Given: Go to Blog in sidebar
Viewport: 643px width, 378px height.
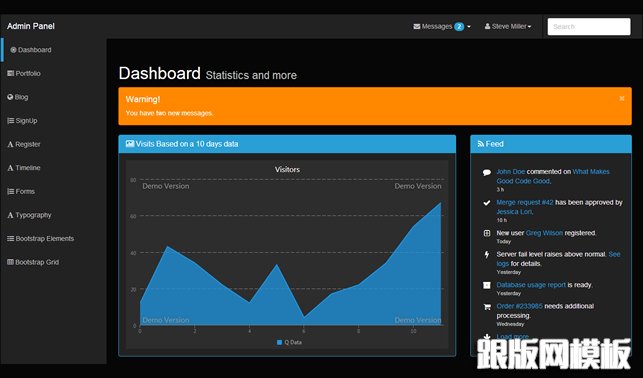Looking at the screenshot, I should [53, 97].
